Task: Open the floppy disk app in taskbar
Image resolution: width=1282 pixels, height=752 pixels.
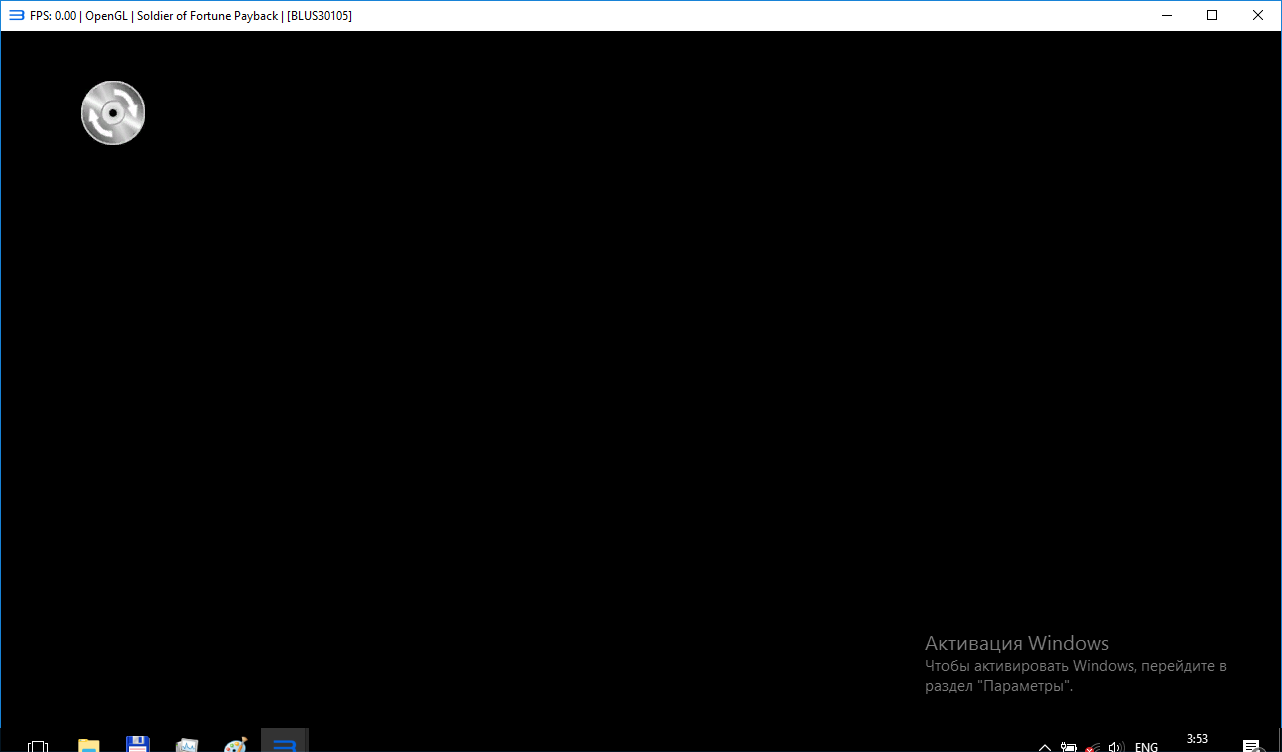Action: tap(138, 745)
